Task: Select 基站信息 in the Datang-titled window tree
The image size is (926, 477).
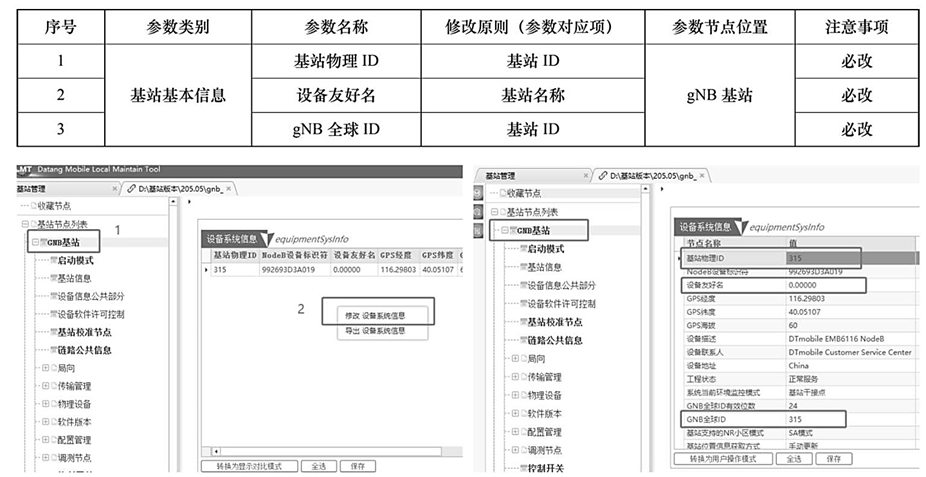Action: point(74,278)
